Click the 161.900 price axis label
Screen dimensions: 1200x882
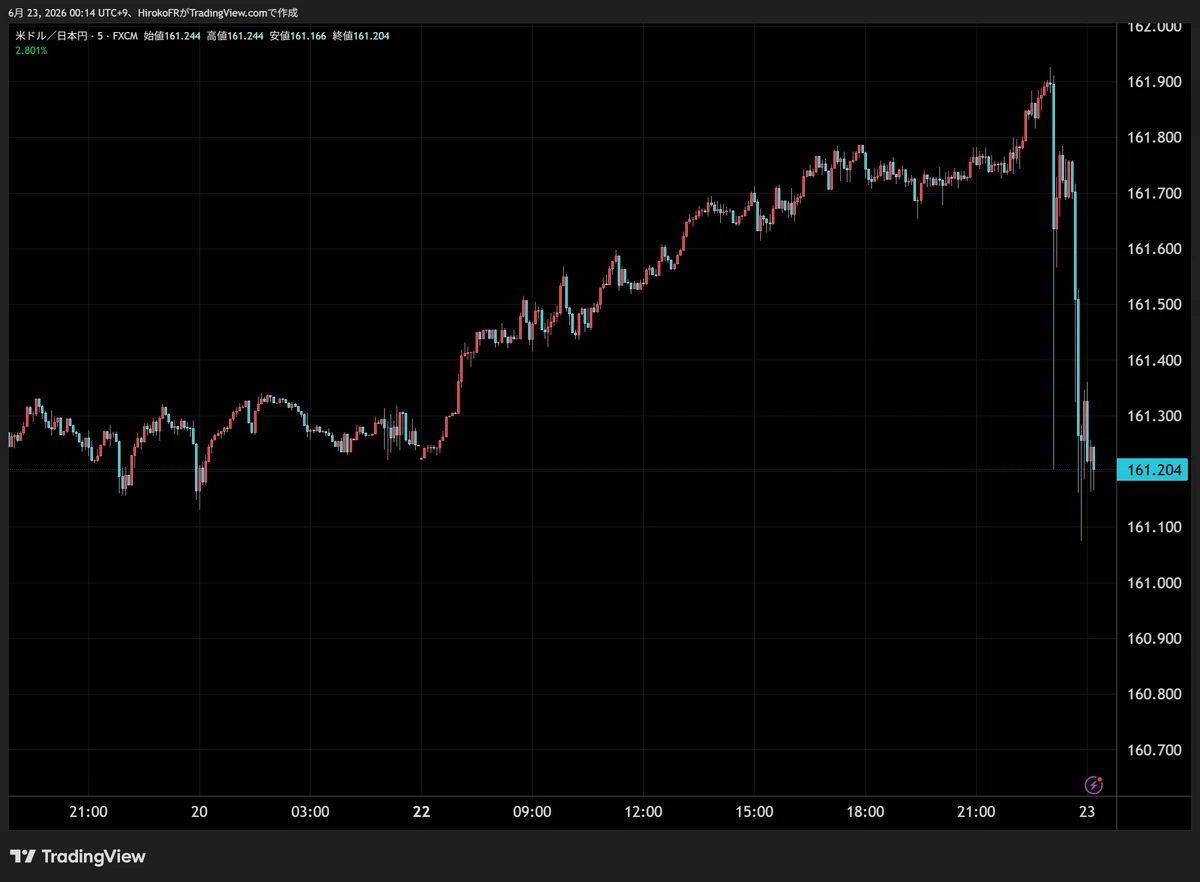[1155, 82]
